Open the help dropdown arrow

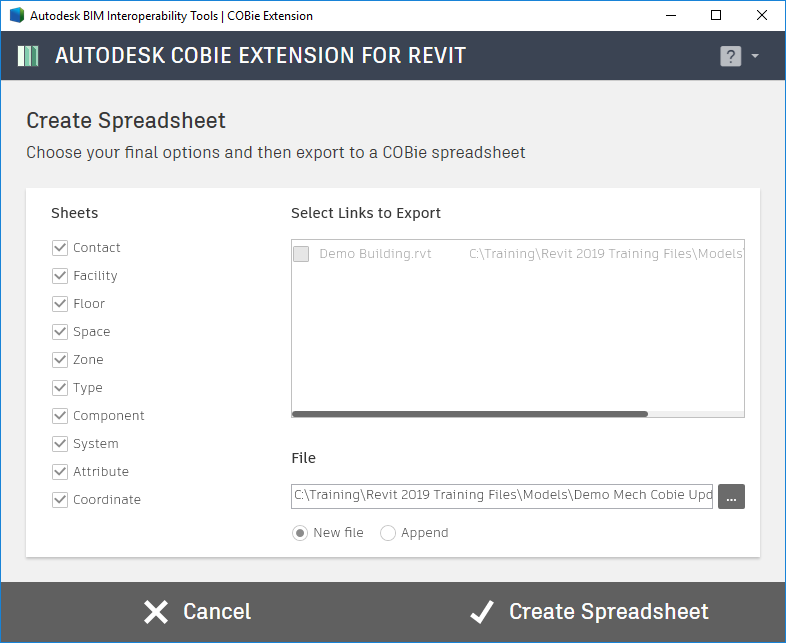(x=755, y=56)
